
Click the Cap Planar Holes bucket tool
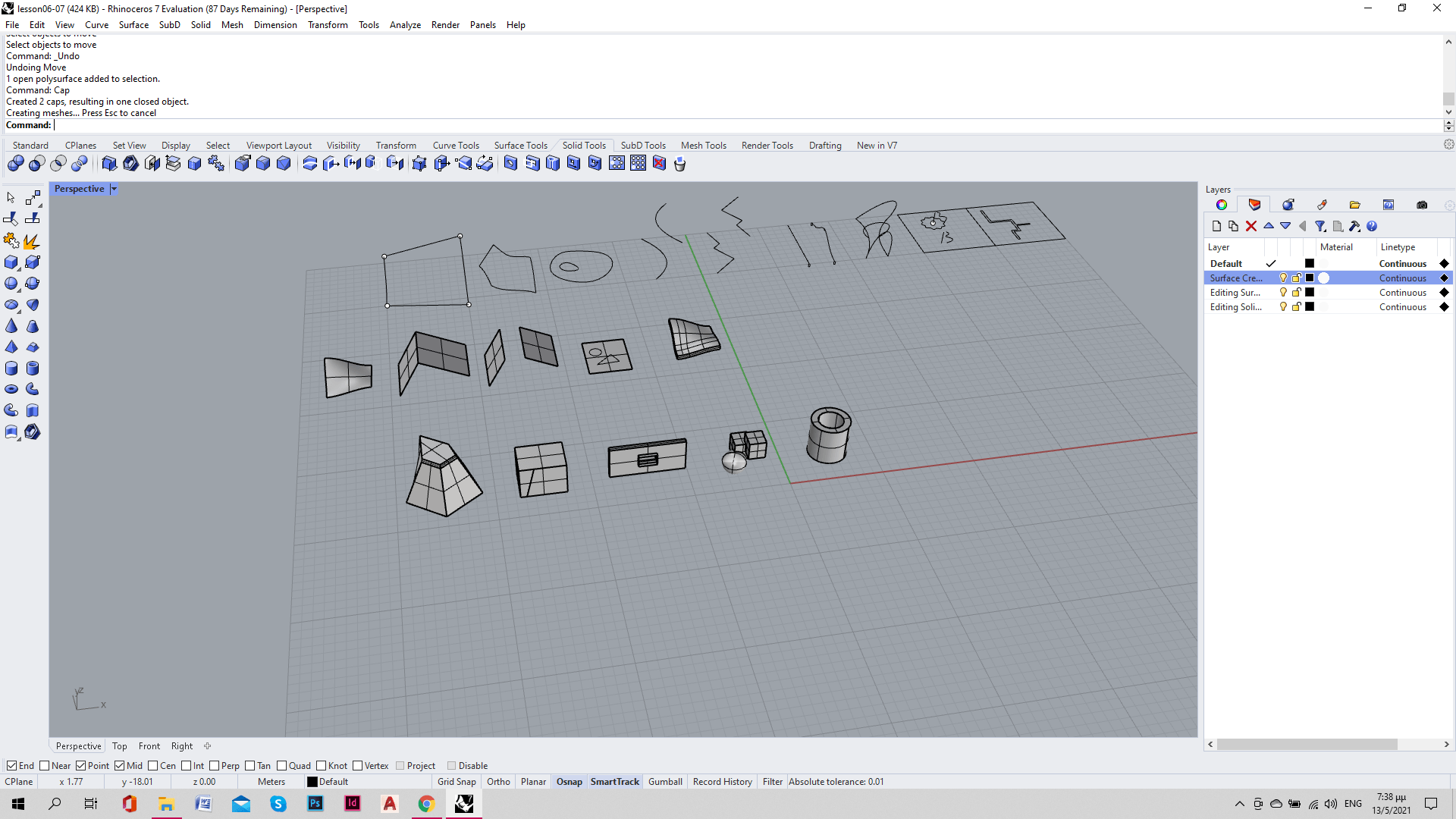pos(679,163)
